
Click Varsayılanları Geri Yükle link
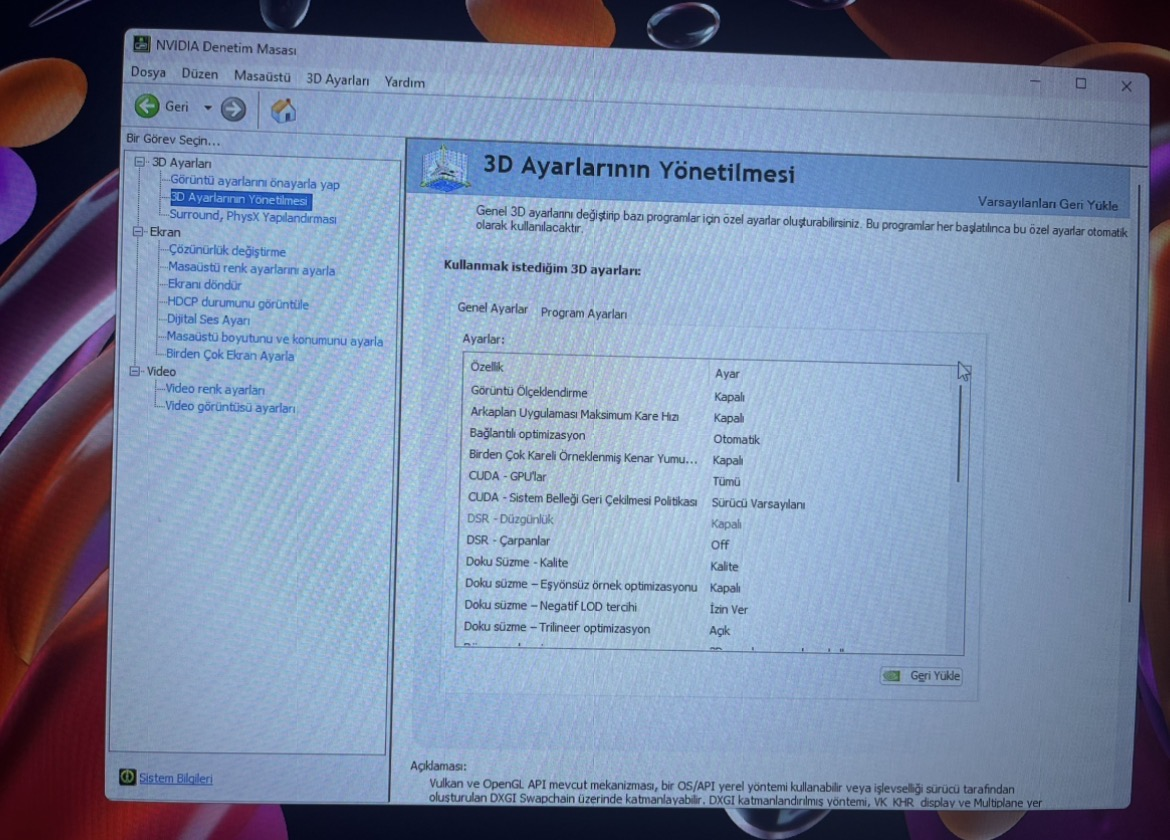click(x=1048, y=203)
